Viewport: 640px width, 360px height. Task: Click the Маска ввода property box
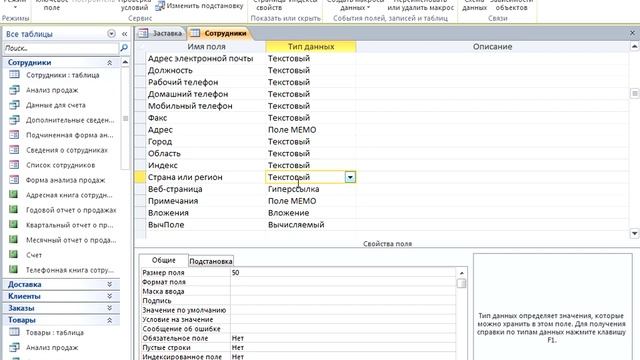click(x=343, y=291)
